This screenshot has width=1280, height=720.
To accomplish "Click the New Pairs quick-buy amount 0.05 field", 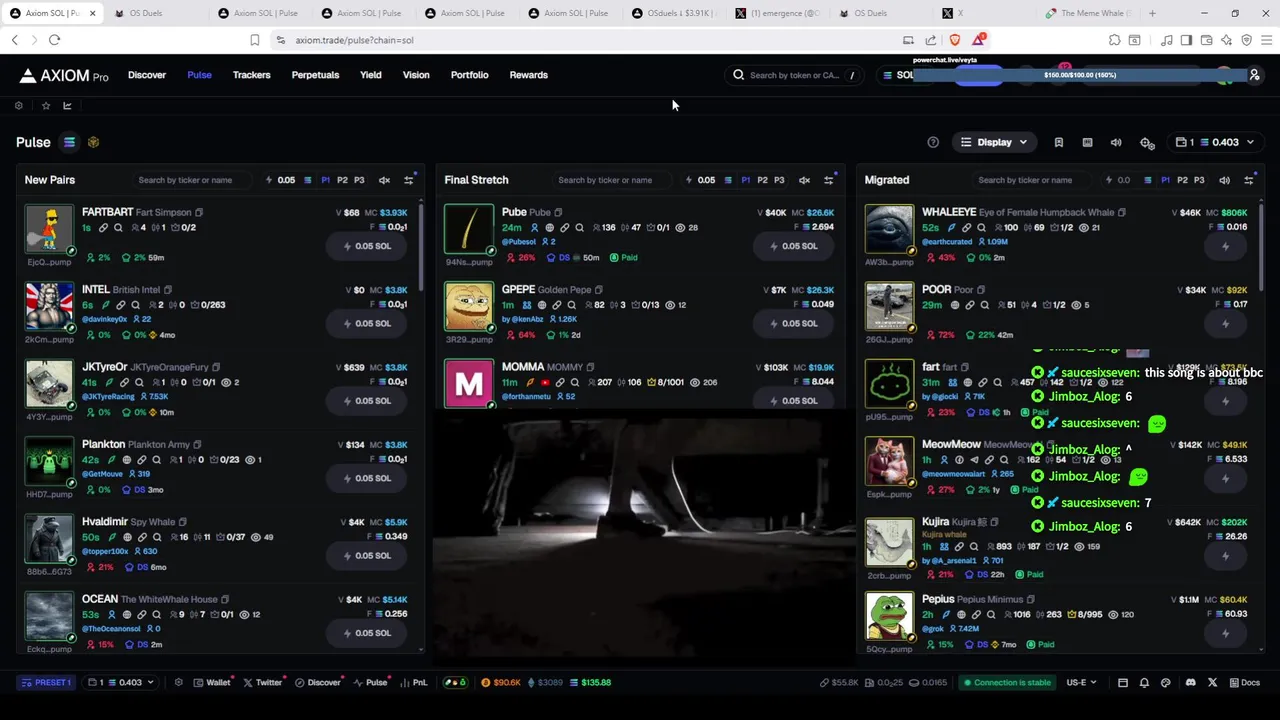I will (x=285, y=180).
